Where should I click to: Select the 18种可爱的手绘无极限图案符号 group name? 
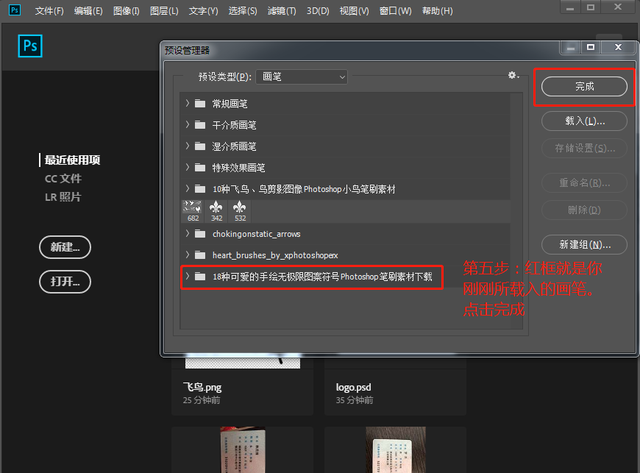tap(322, 277)
